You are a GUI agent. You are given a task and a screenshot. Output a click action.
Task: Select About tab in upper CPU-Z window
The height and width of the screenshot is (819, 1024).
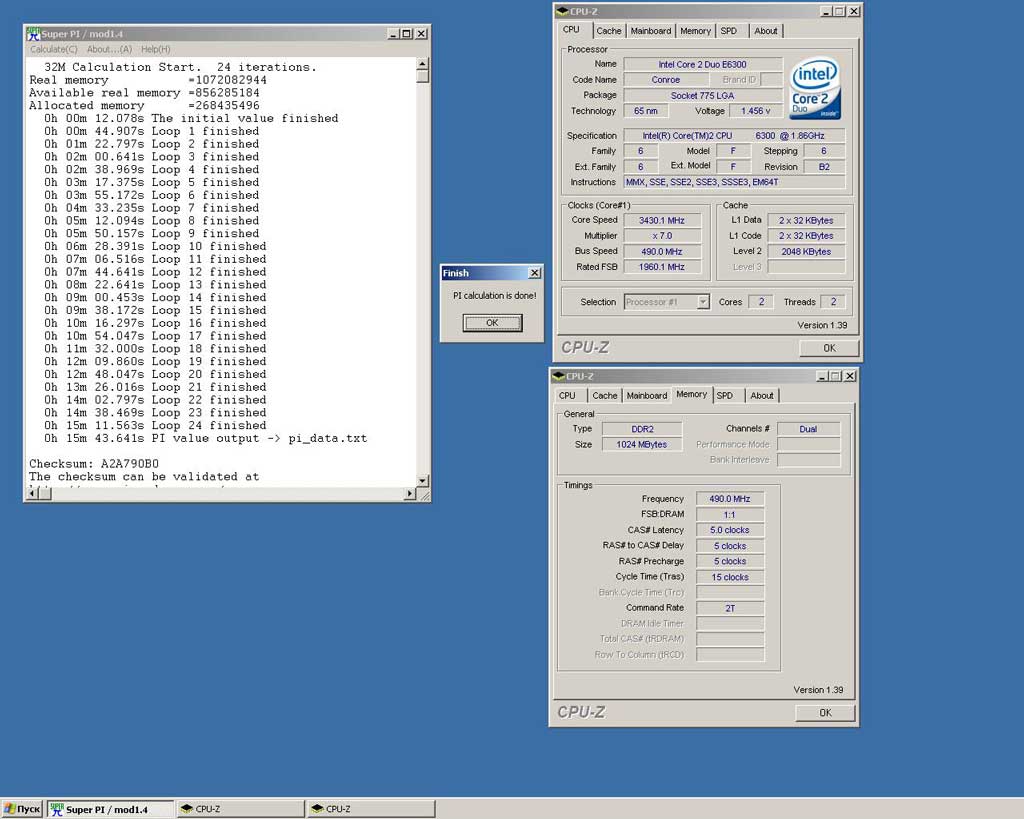coord(765,31)
